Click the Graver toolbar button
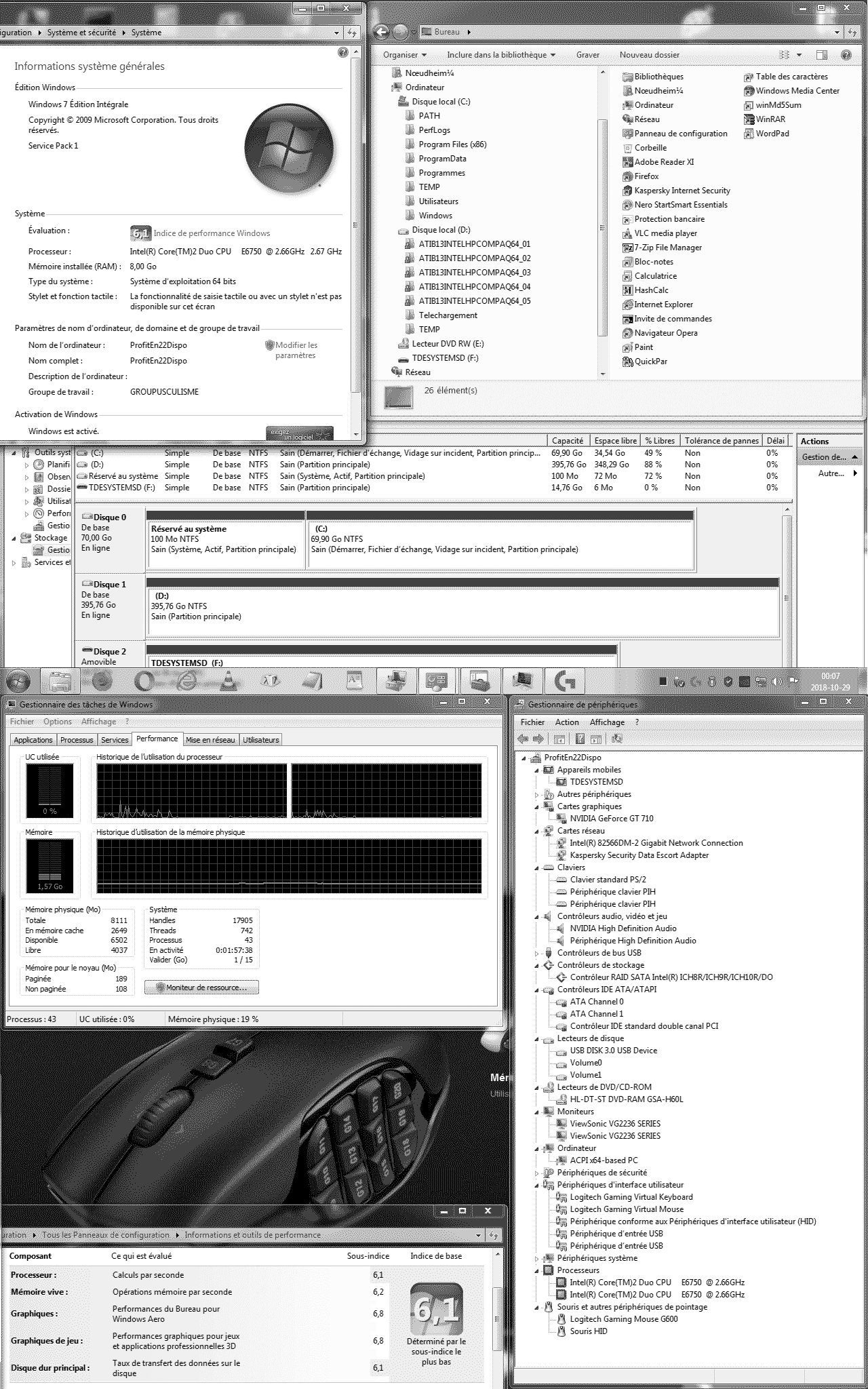 (x=588, y=55)
